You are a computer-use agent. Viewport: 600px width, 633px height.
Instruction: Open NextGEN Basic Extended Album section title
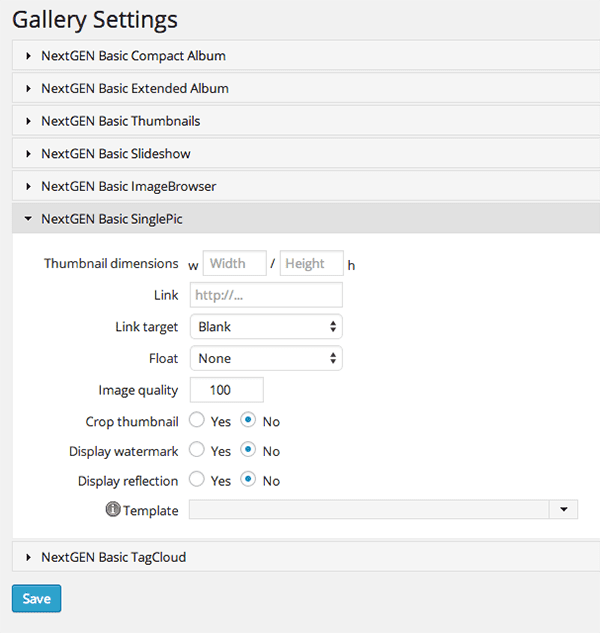point(135,88)
